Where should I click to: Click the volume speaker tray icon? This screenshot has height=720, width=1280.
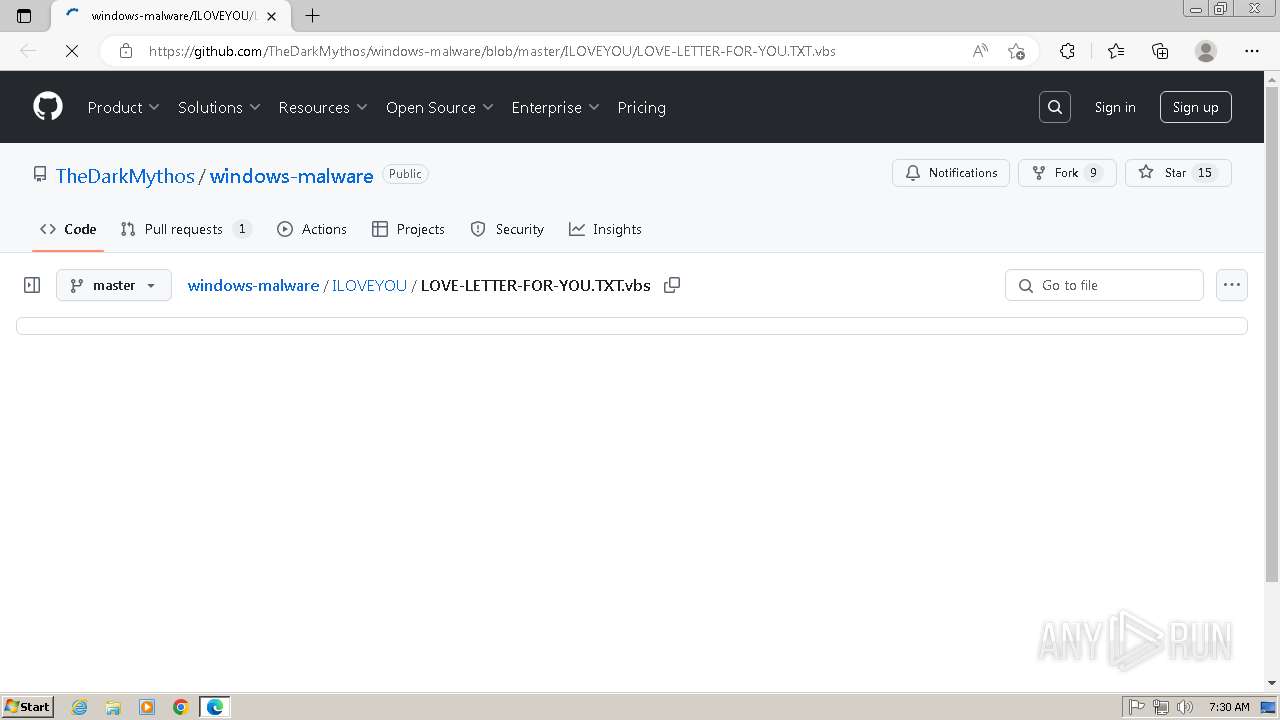[1185, 707]
